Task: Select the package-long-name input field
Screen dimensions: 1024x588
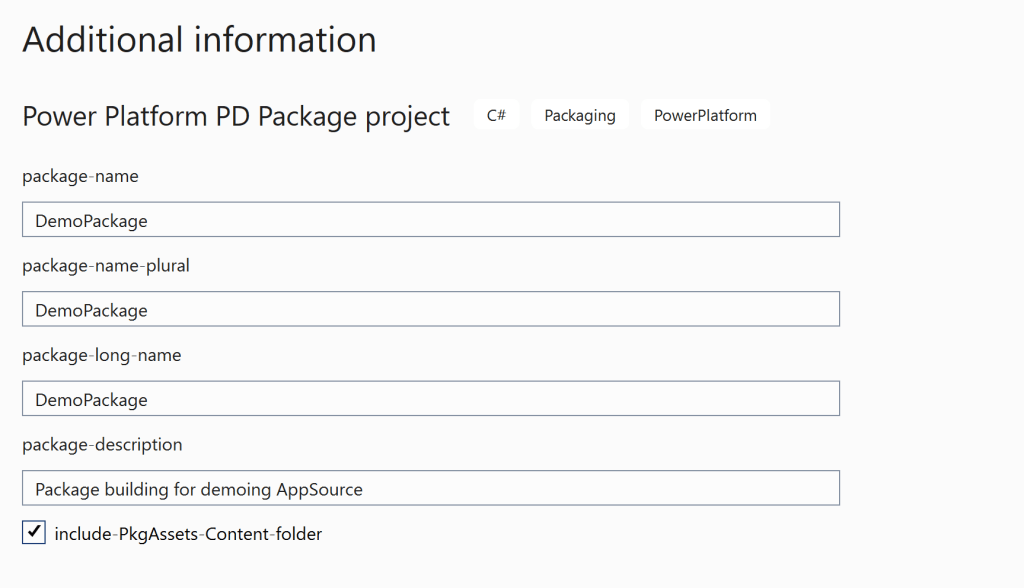Action: coord(430,399)
